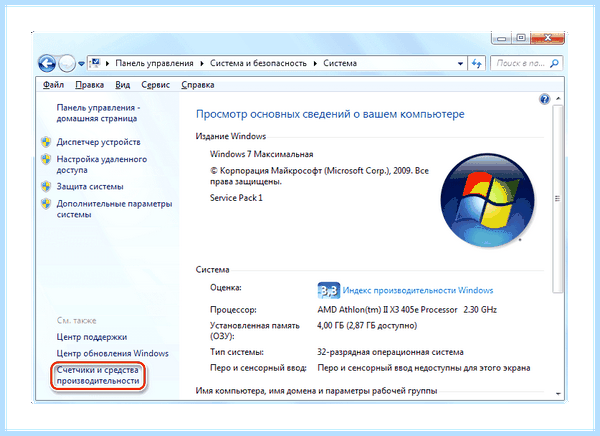600x436 pixels.
Task: Select the AMD Athlon processor value
Action: point(407,310)
